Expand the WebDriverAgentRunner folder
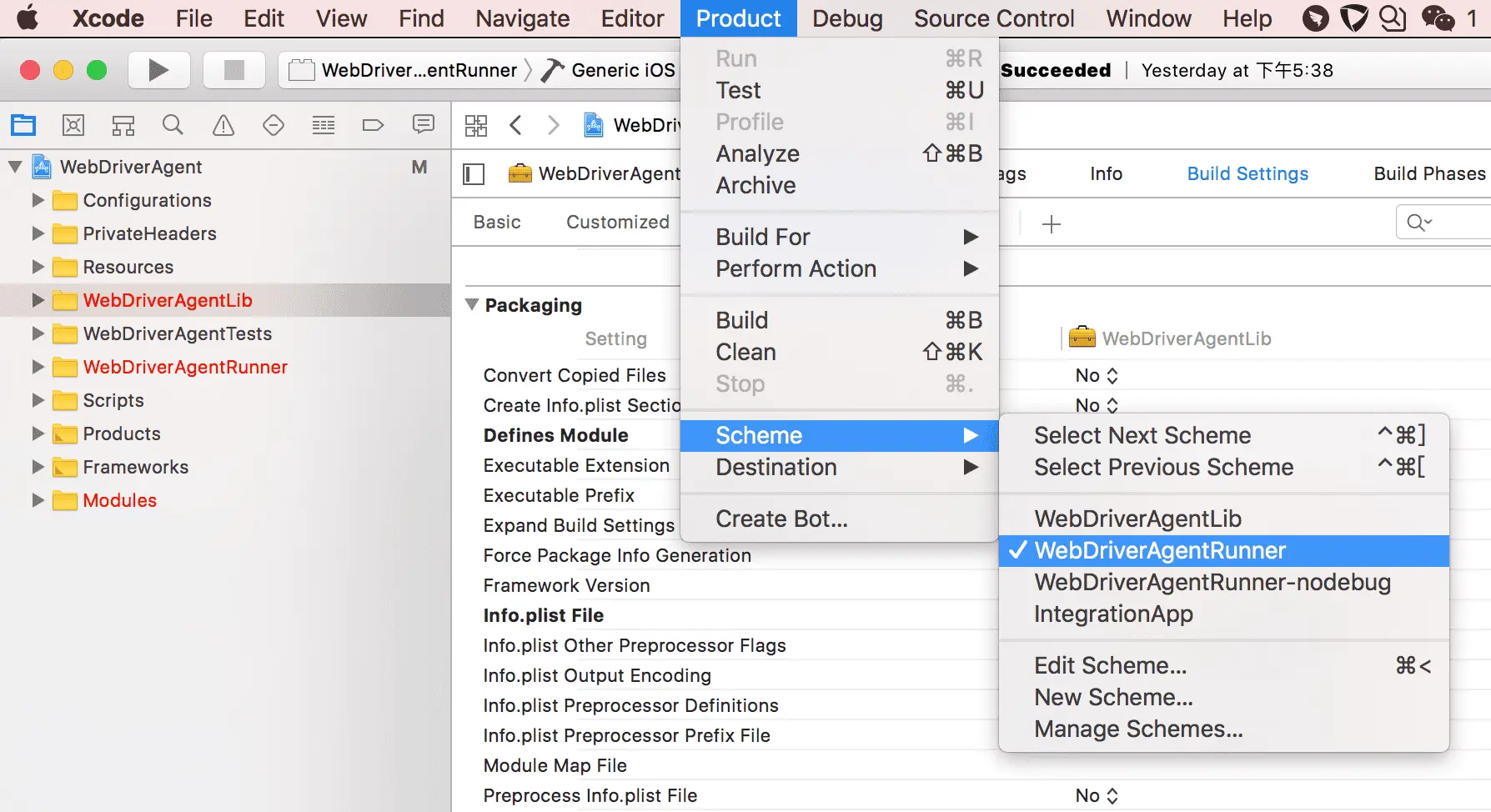The image size is (1491, 812). pyautogui.click(x=38, y=367)
